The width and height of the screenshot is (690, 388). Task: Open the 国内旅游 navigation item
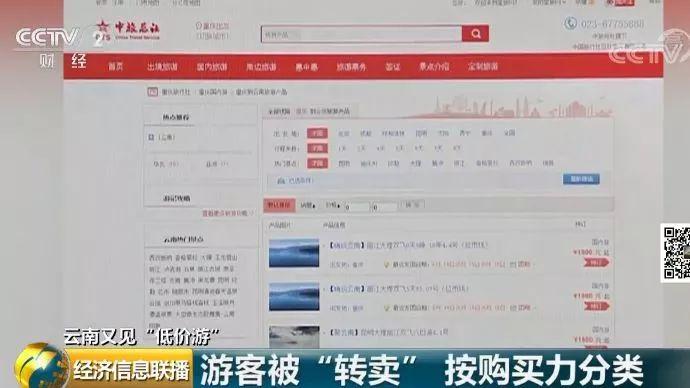pos(212,67)
